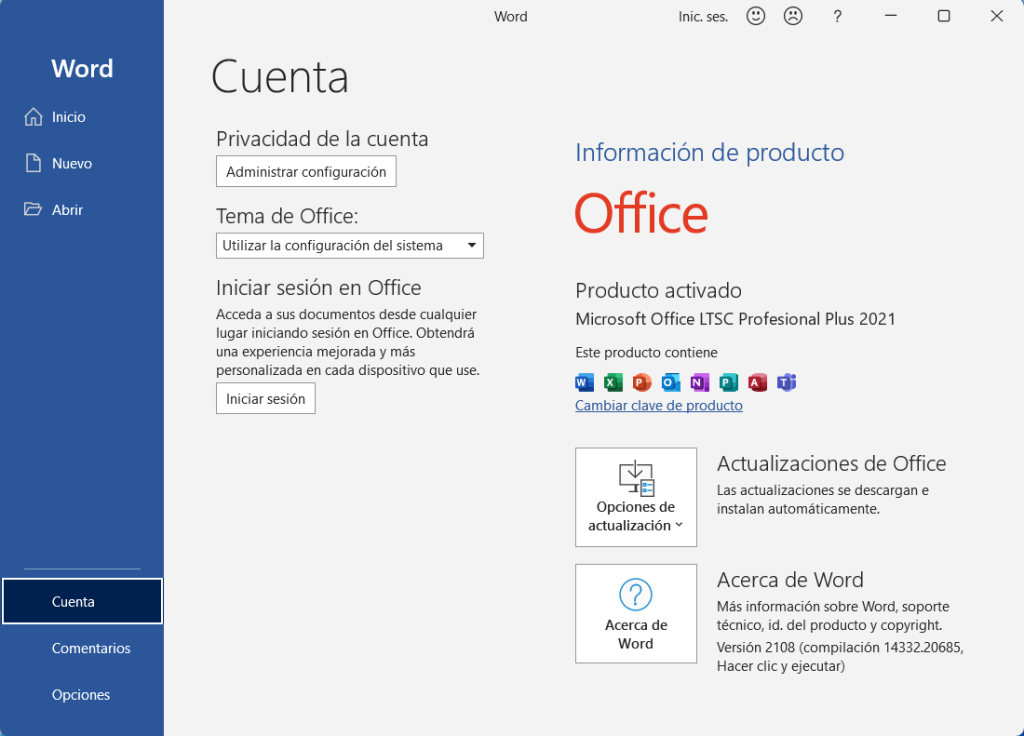The height and width of the screenshot is (736, 1024).
Task: Click the Teams app icon under product contents
Action: (786, 382)
